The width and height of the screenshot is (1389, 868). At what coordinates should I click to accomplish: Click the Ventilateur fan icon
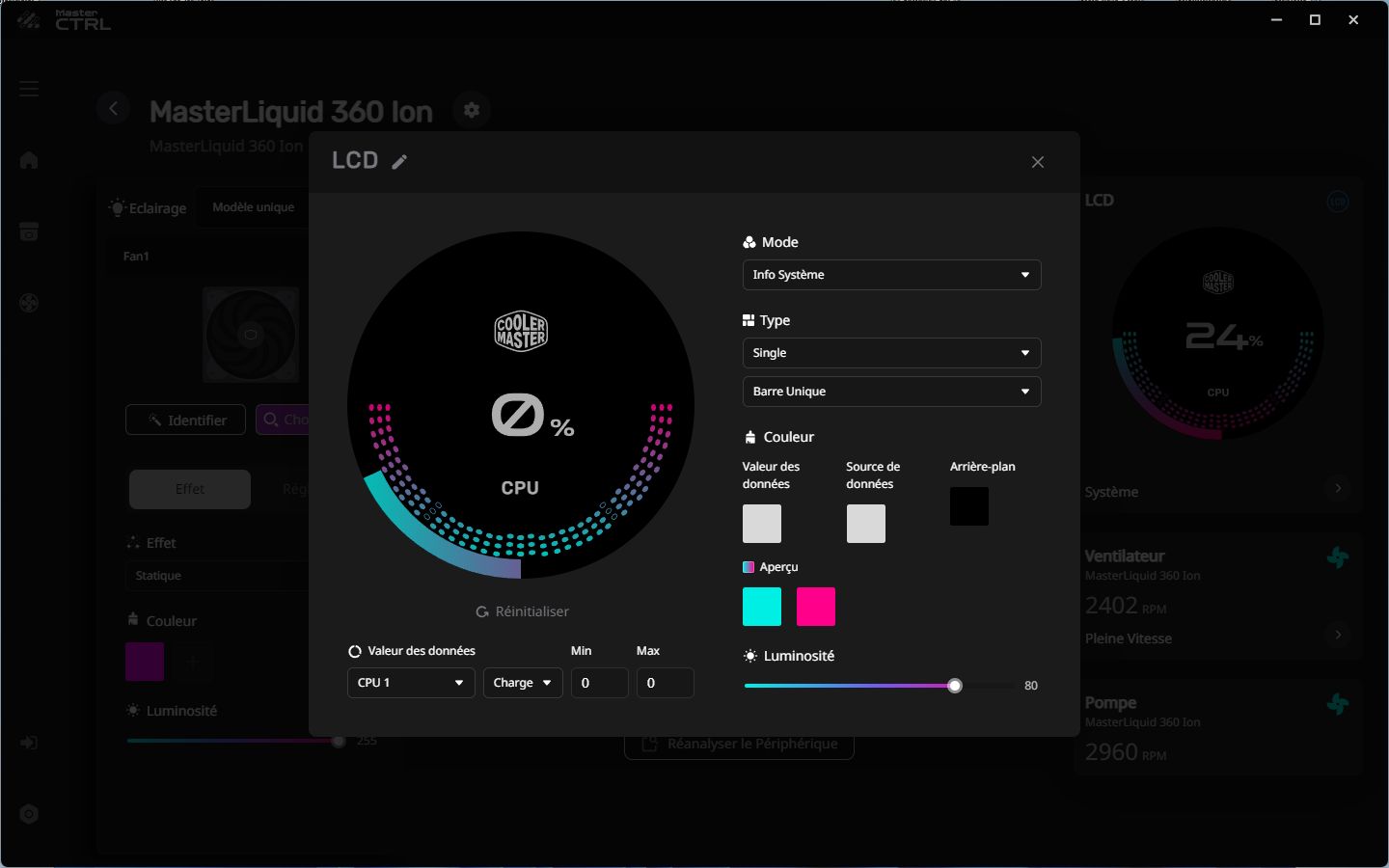click(x=1337, y=557)
